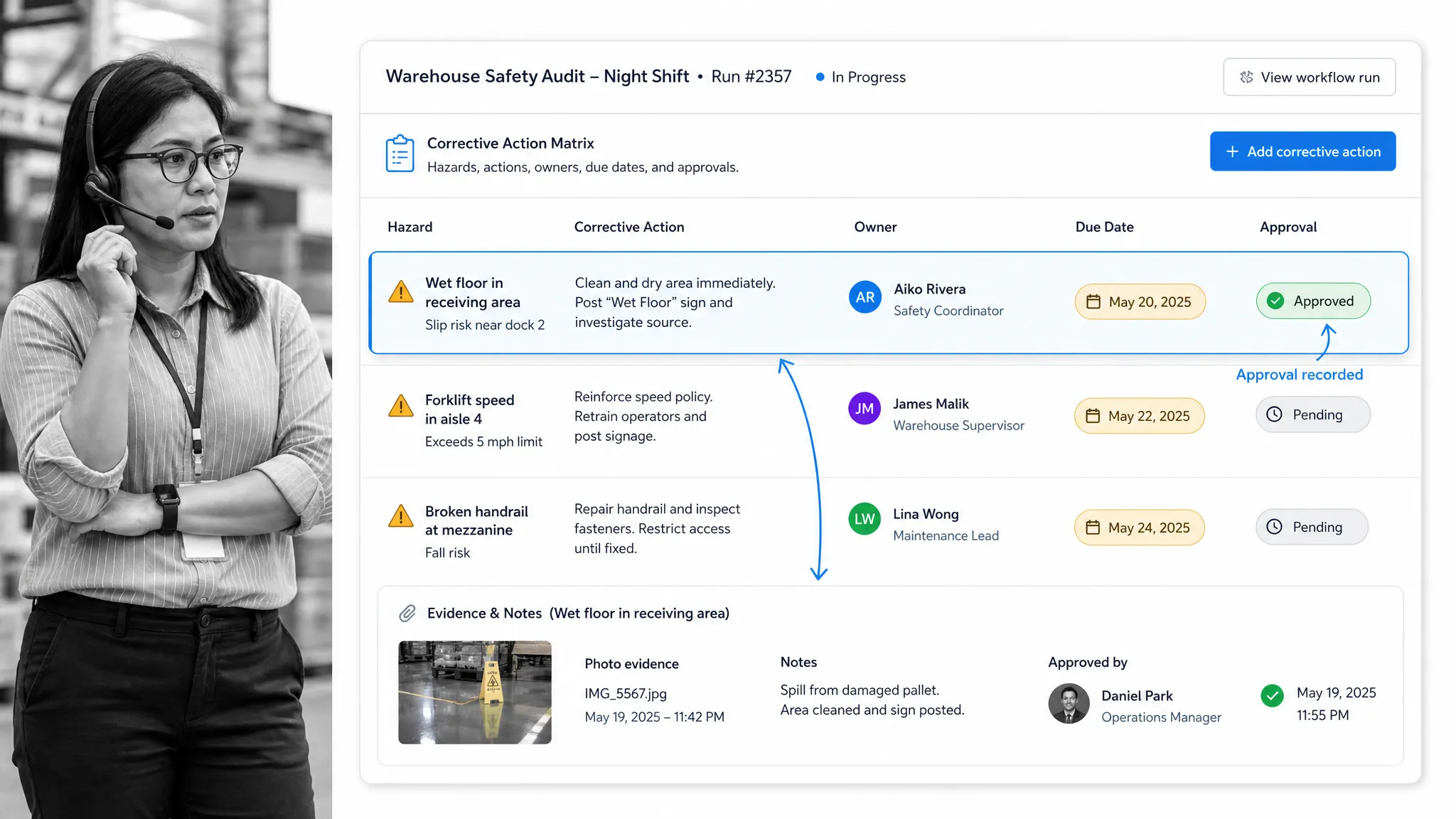Select Forklift speed in aisle 4 title

click(x=469, y=409)
